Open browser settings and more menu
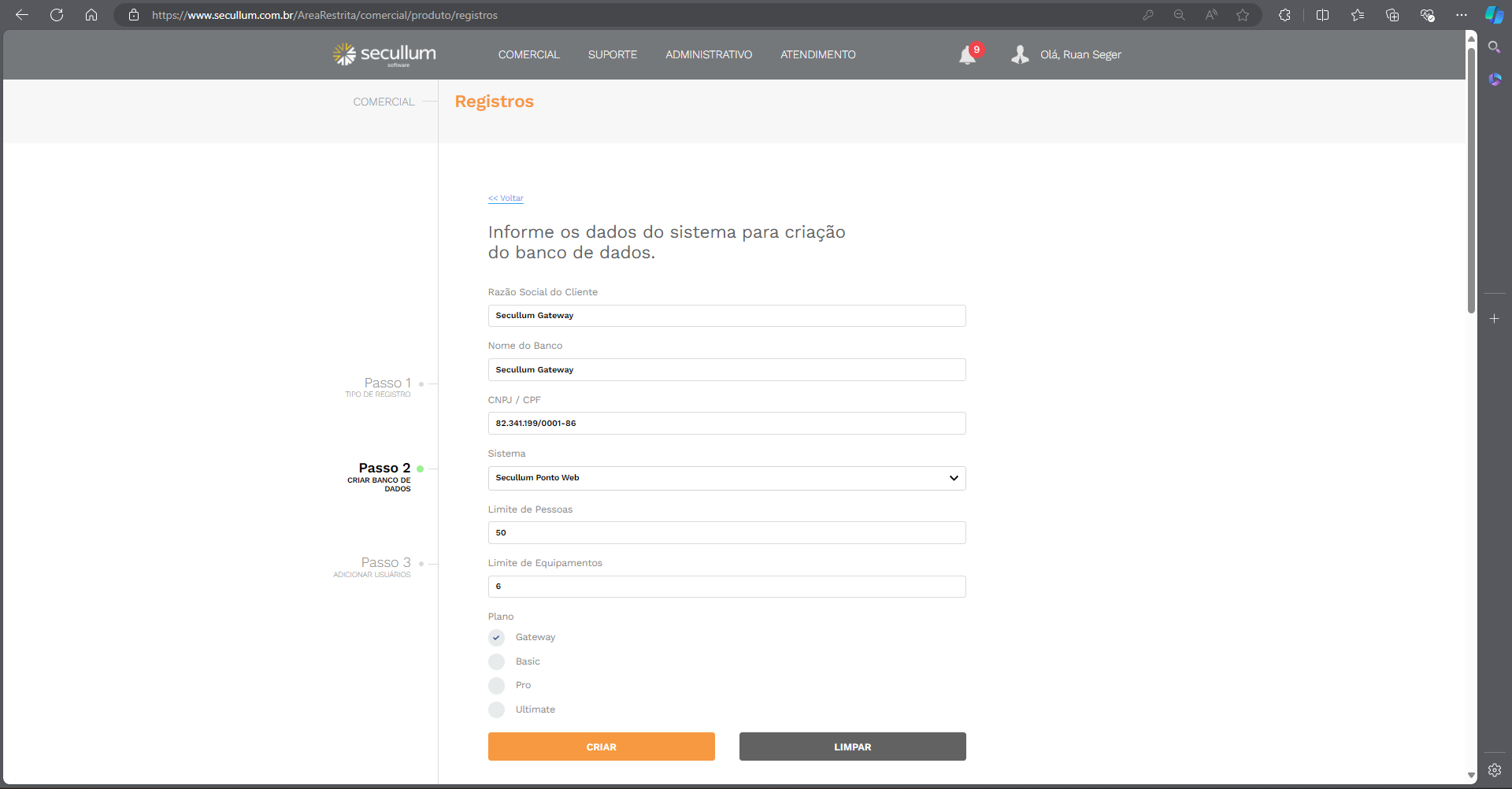Viewport: 1512px width, 789px height. [1462, 15]
